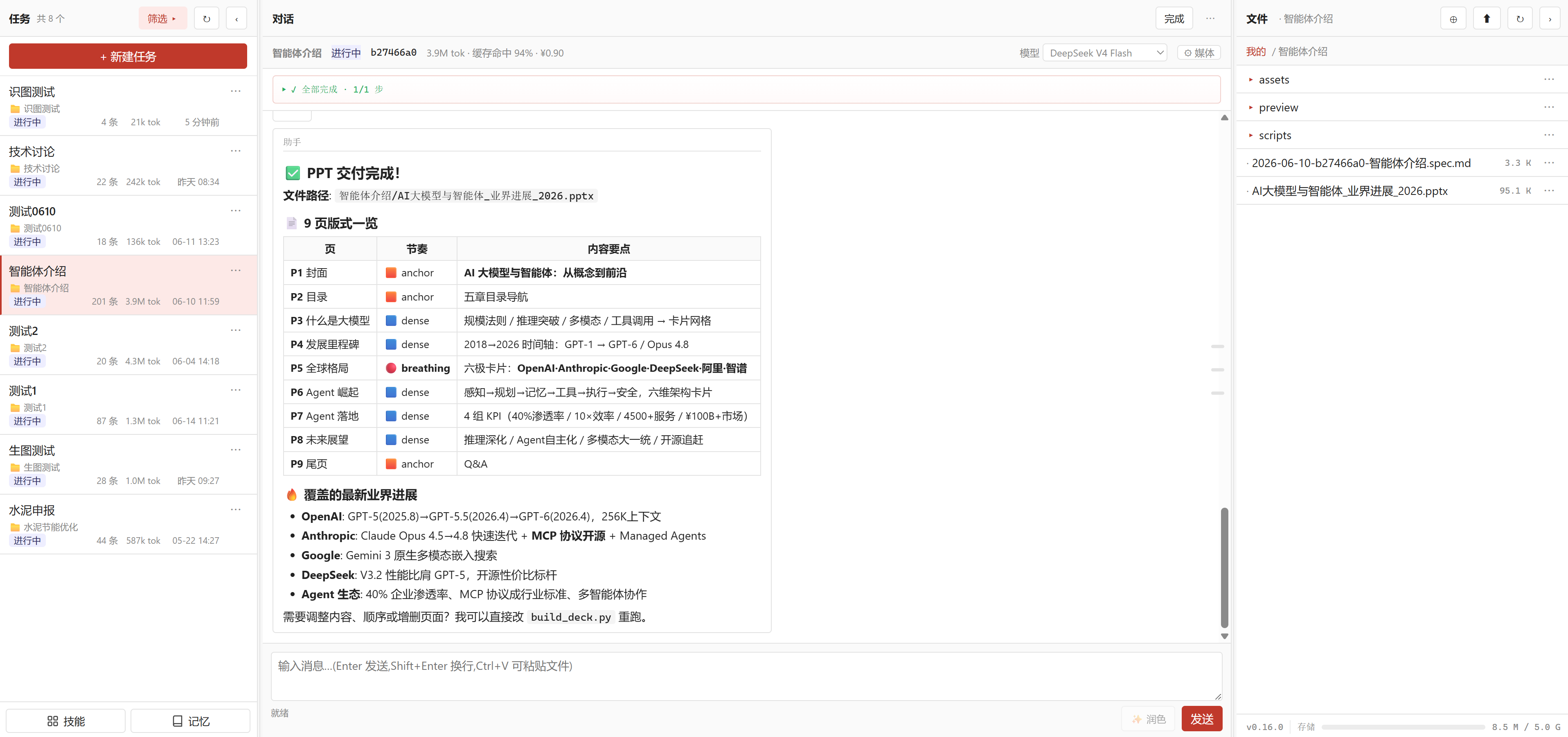This screenshot has height=737, width=1568.
Task: Click the message input field
Action: [746, 676]
